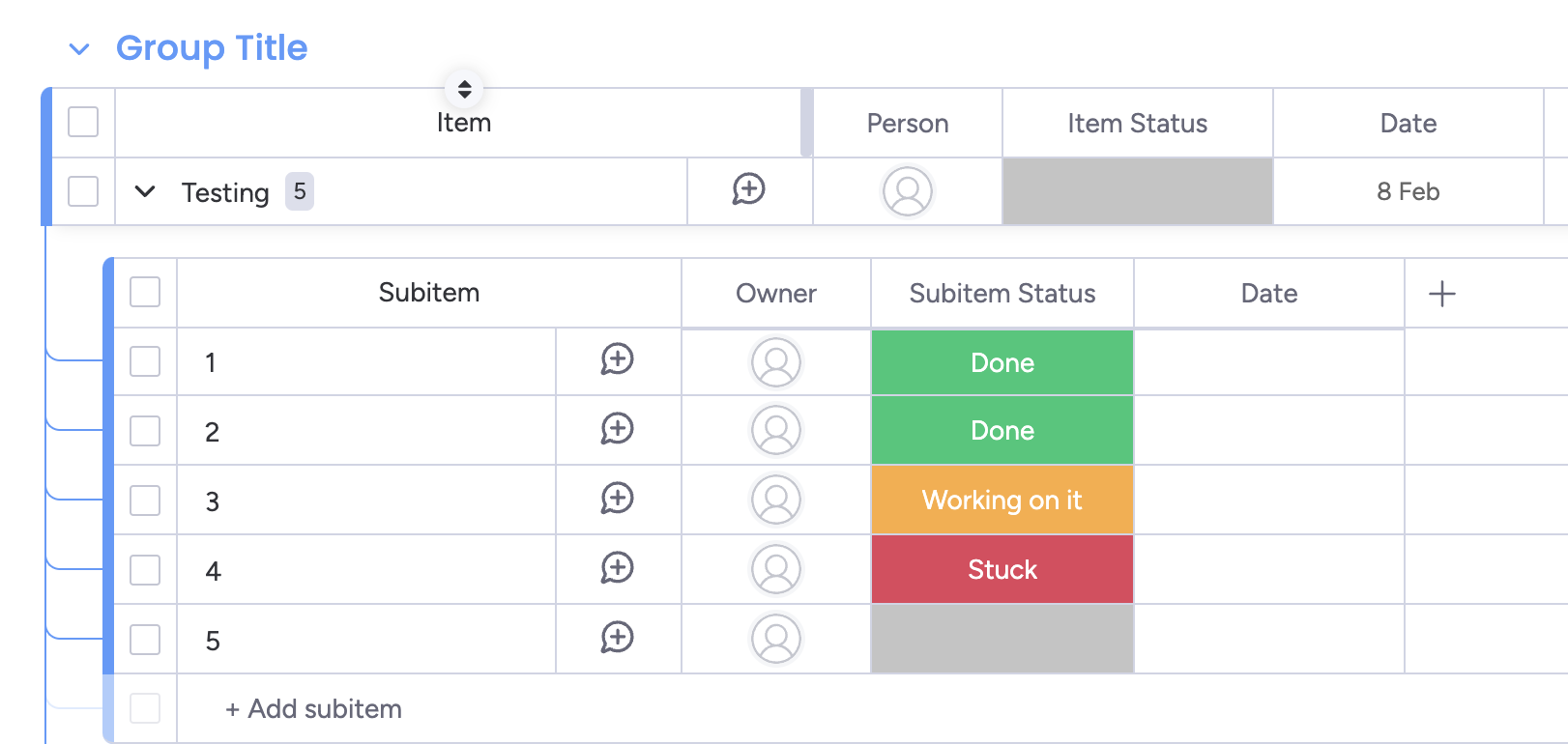Open updates for subitem 3
This screenshot has width=1568, height=744.
[617, 499]
